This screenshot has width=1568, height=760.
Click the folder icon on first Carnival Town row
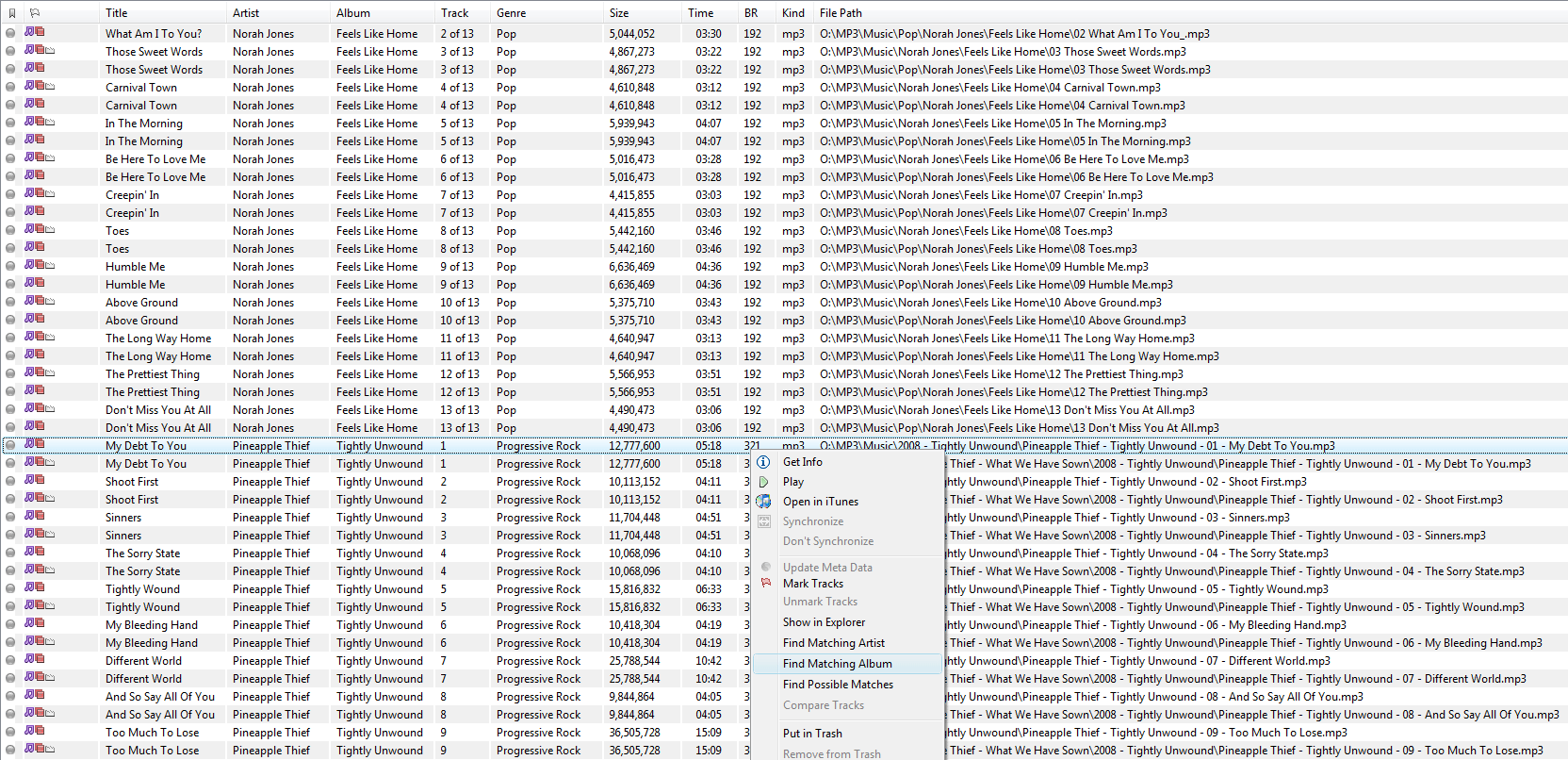50,87
